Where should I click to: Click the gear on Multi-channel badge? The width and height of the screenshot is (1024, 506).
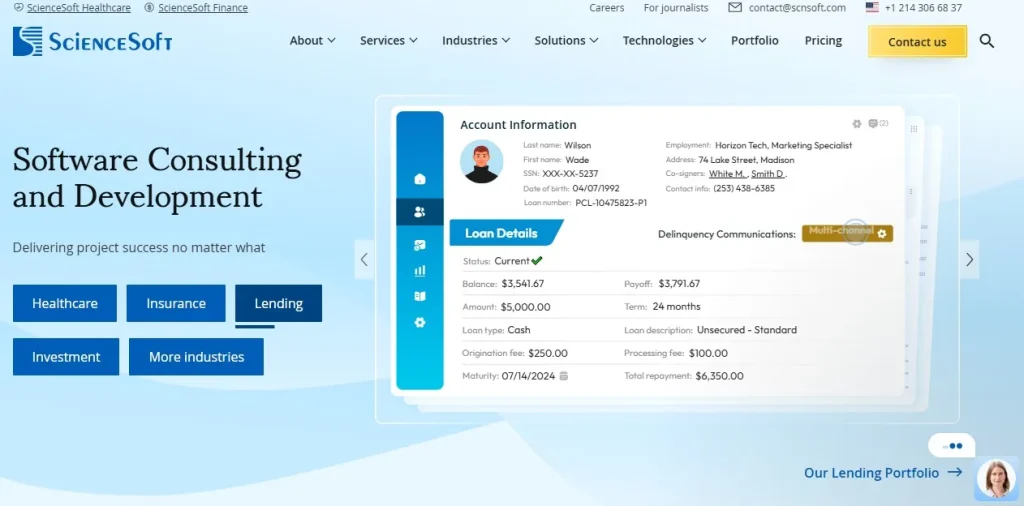click(x=882, y=234)
